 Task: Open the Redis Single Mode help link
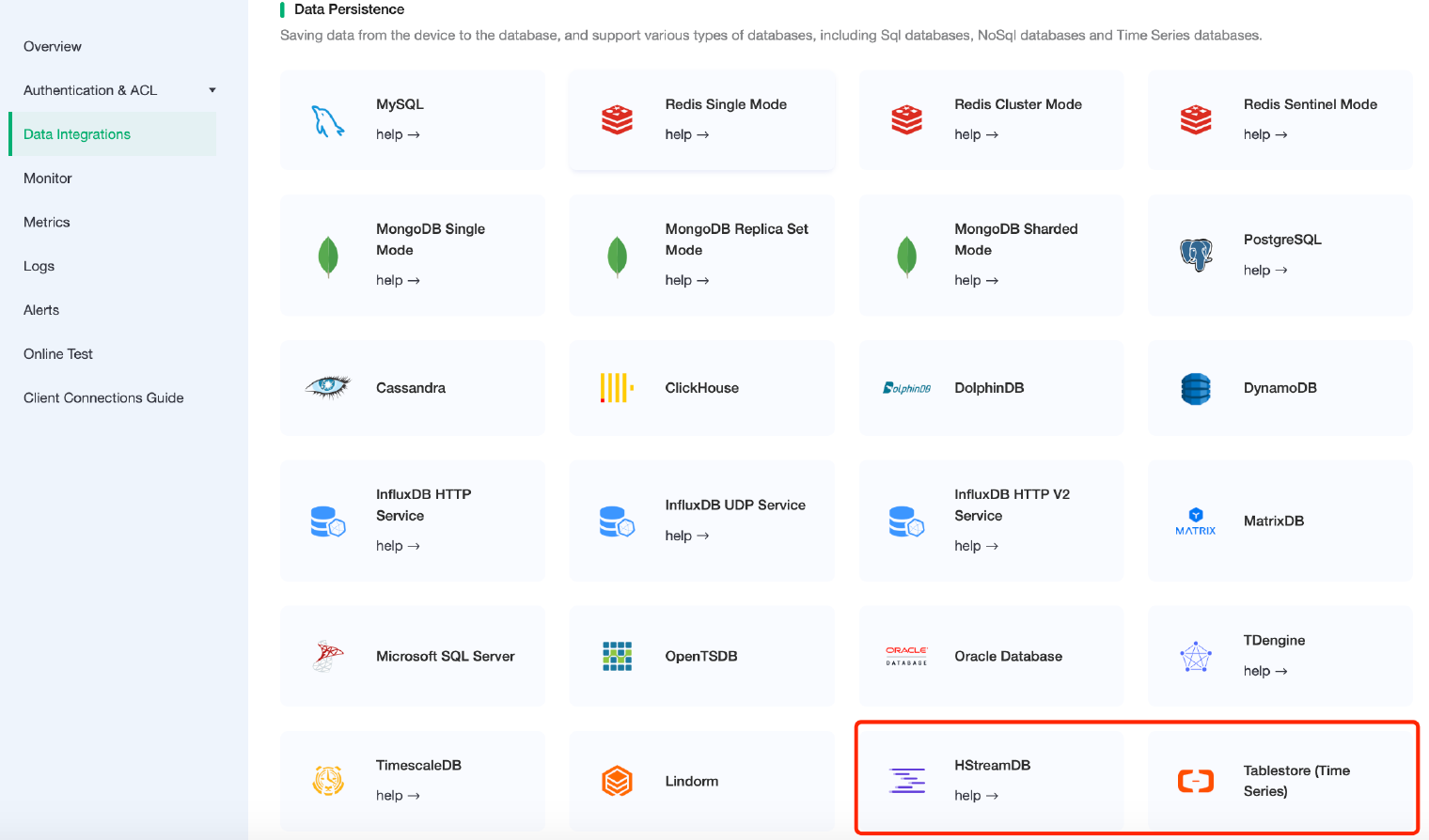pos(687,134)
